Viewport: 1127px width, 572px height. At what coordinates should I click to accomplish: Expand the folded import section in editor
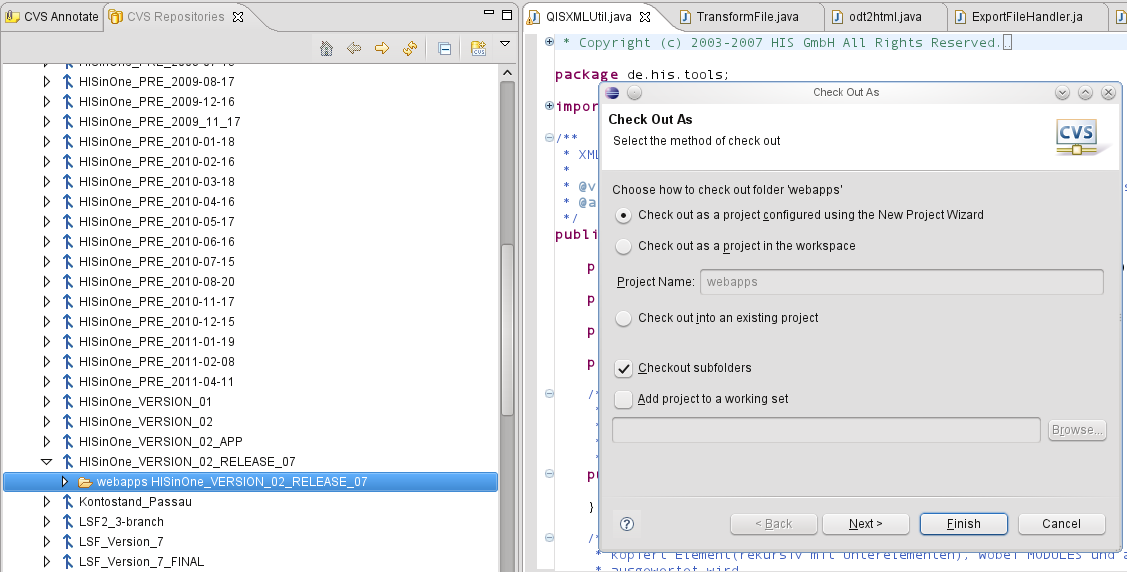549,106
